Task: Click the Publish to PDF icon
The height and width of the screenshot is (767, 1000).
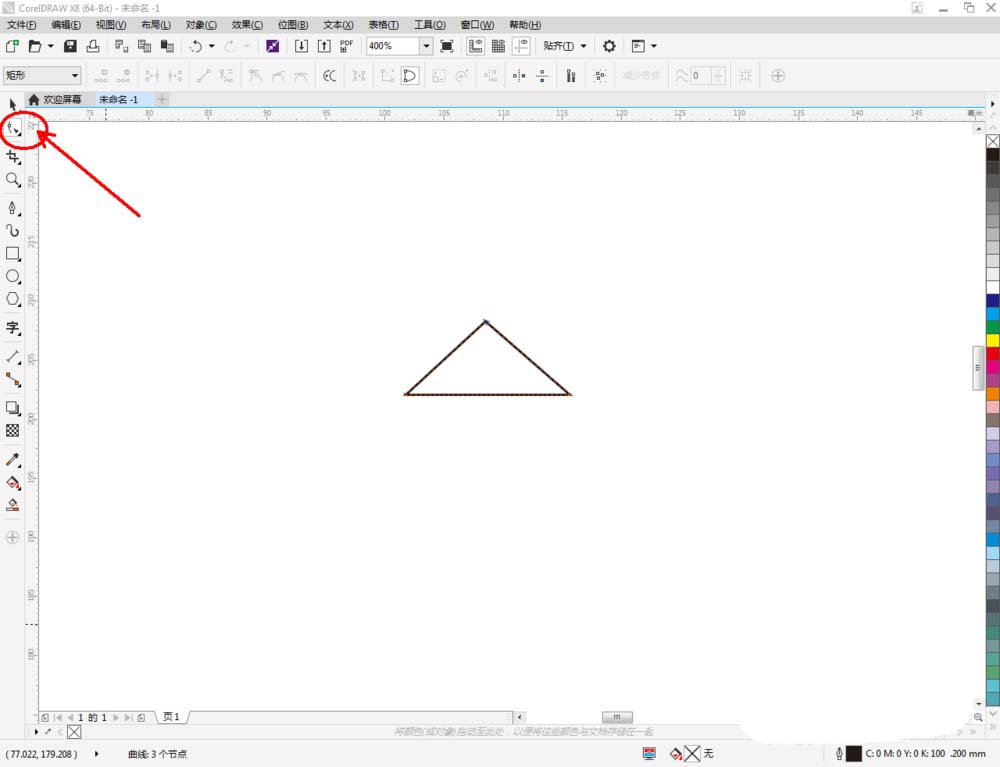Action: click(x=346, y=46)
